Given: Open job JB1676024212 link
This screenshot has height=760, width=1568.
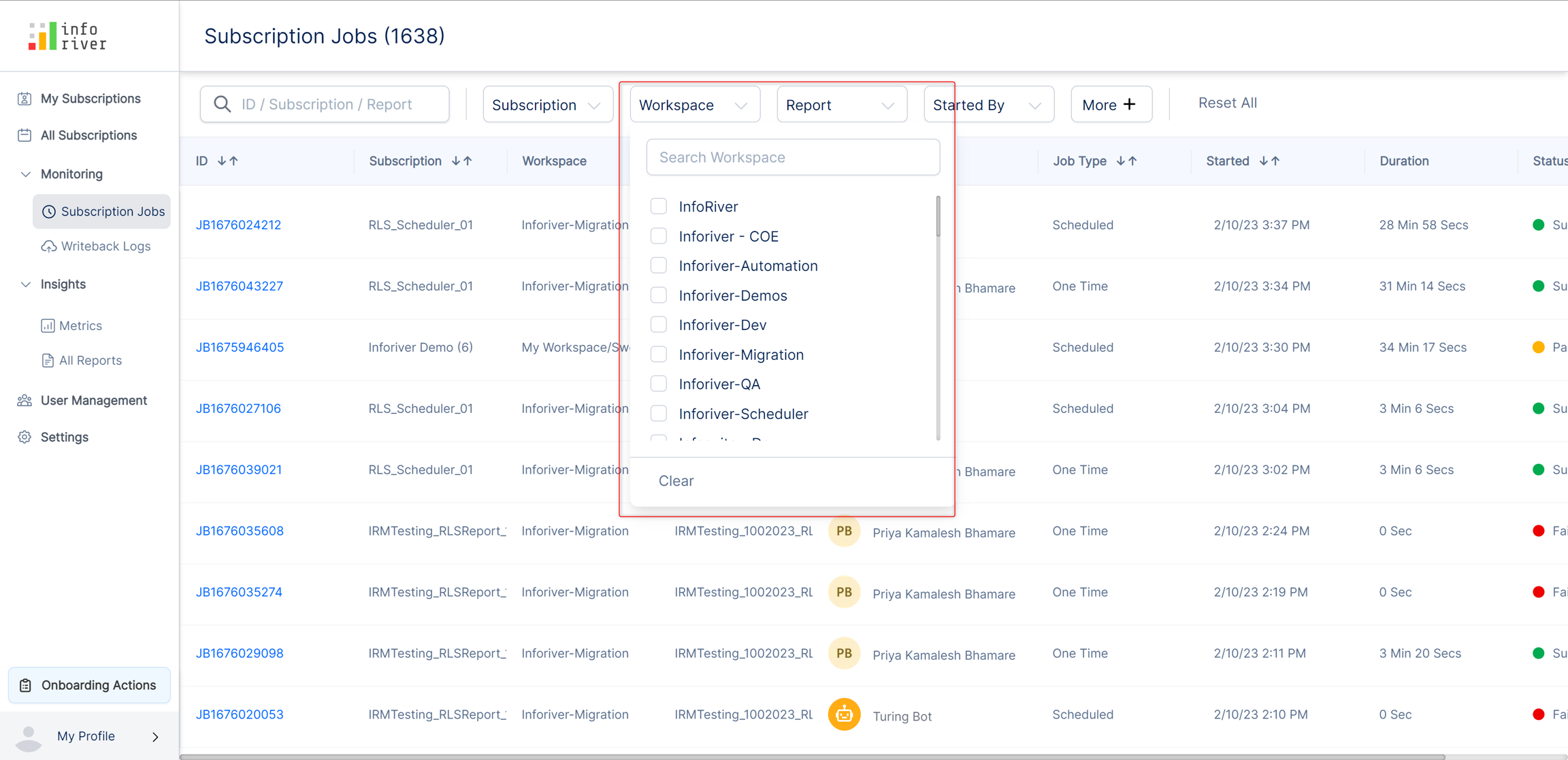Looking at the screenshot, I should click(x=238, y=225).
